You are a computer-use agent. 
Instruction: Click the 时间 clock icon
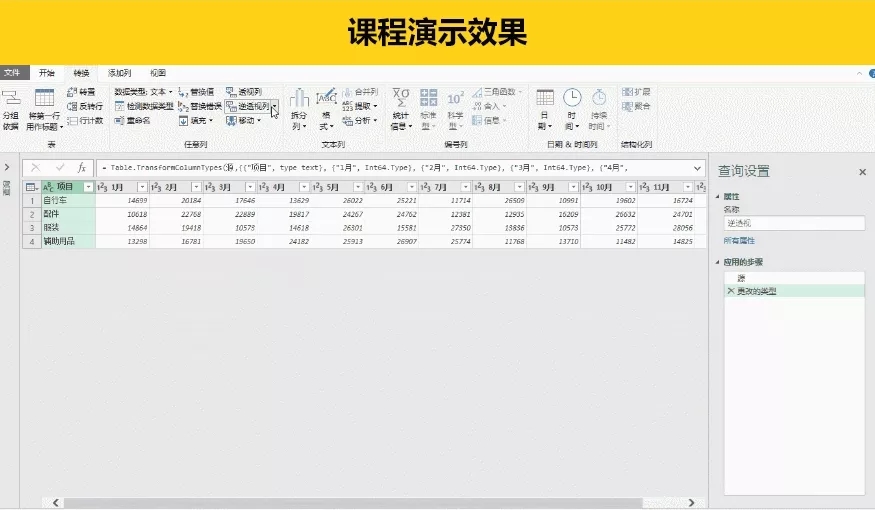point(572,98)
